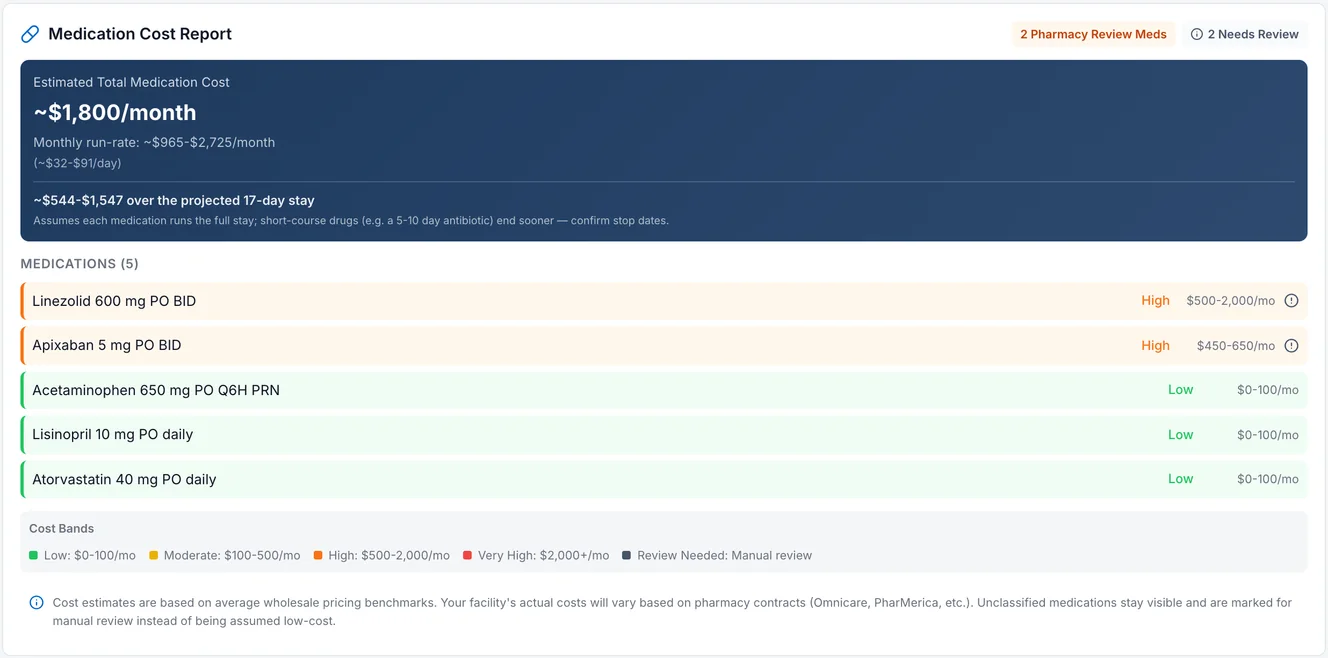The height and width of the screenshot is (658, 1328).
Task: Open the Linezolid 600 mg PO BID row
Action: point(664,301)
